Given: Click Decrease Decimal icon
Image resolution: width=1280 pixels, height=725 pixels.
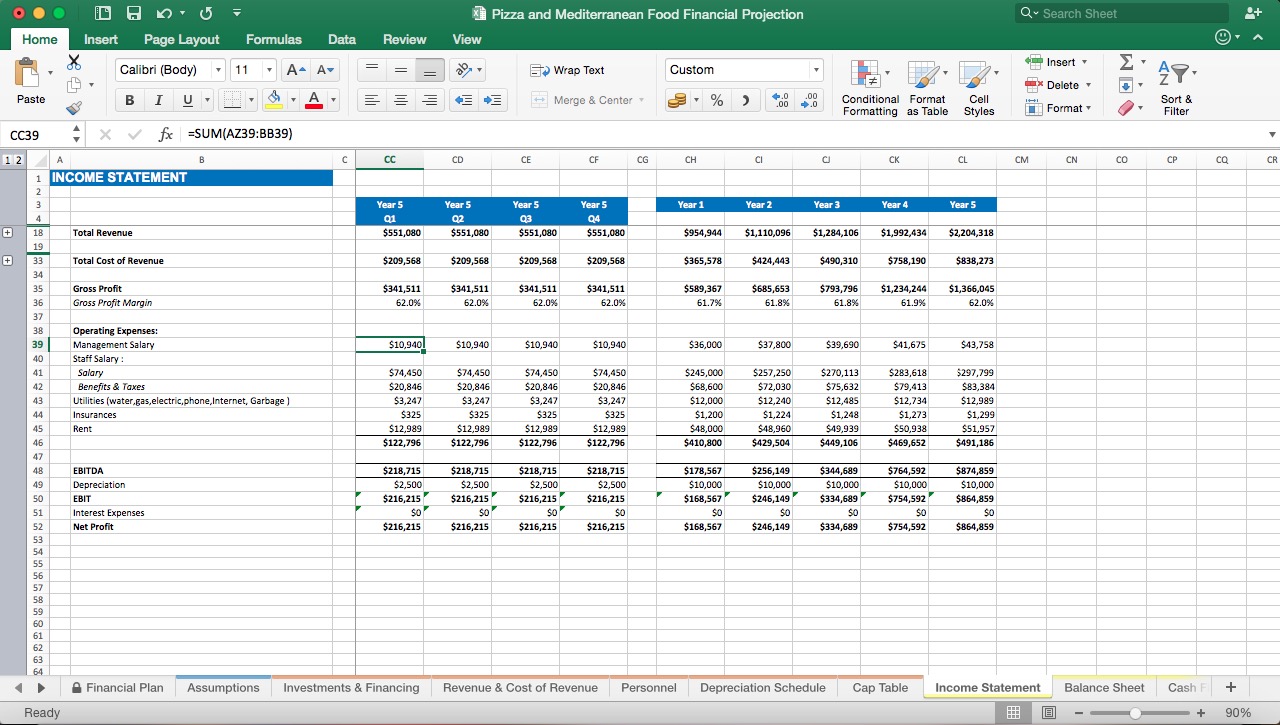Looking at the screenshot, I should (x=811, y=100).
